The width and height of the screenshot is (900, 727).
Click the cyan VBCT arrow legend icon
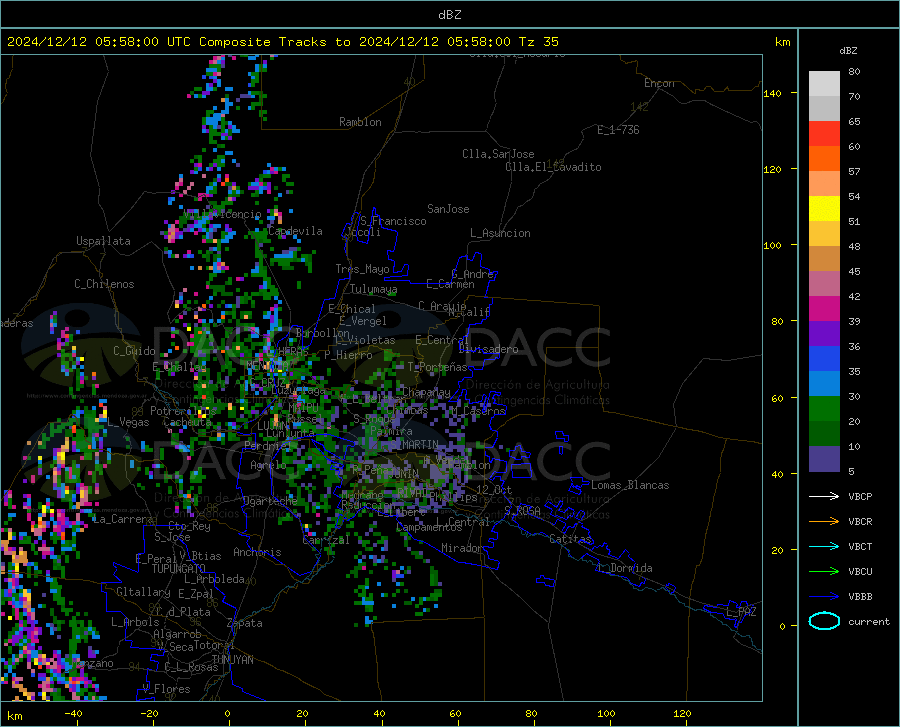[x=824, y=546]
